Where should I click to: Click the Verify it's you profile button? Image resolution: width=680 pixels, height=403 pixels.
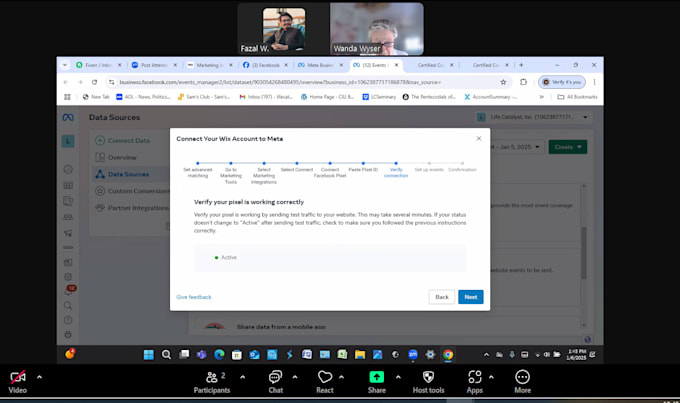click(562, 82)
